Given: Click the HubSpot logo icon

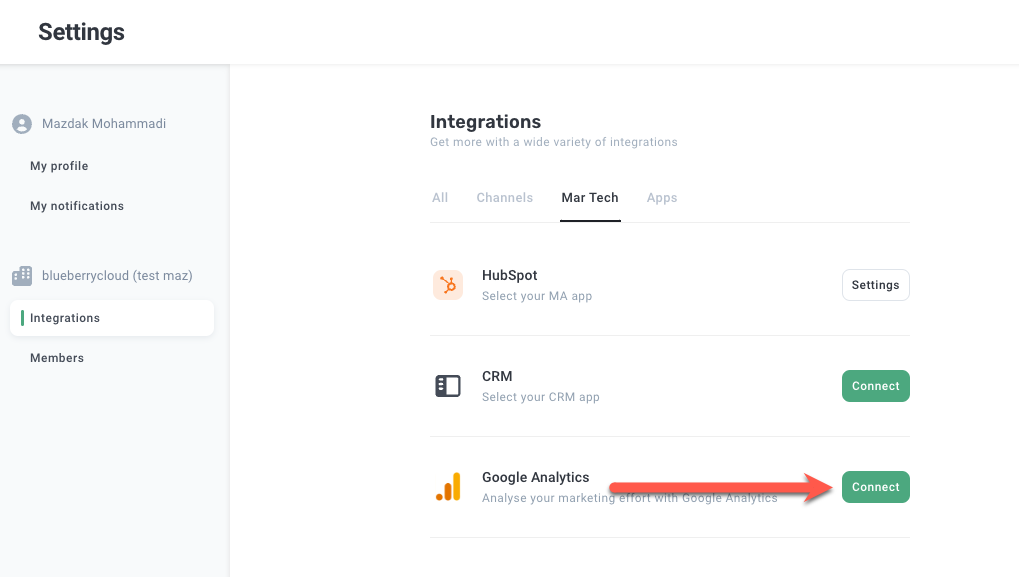Looking at the screenshot, I should [x=447, y=285].
